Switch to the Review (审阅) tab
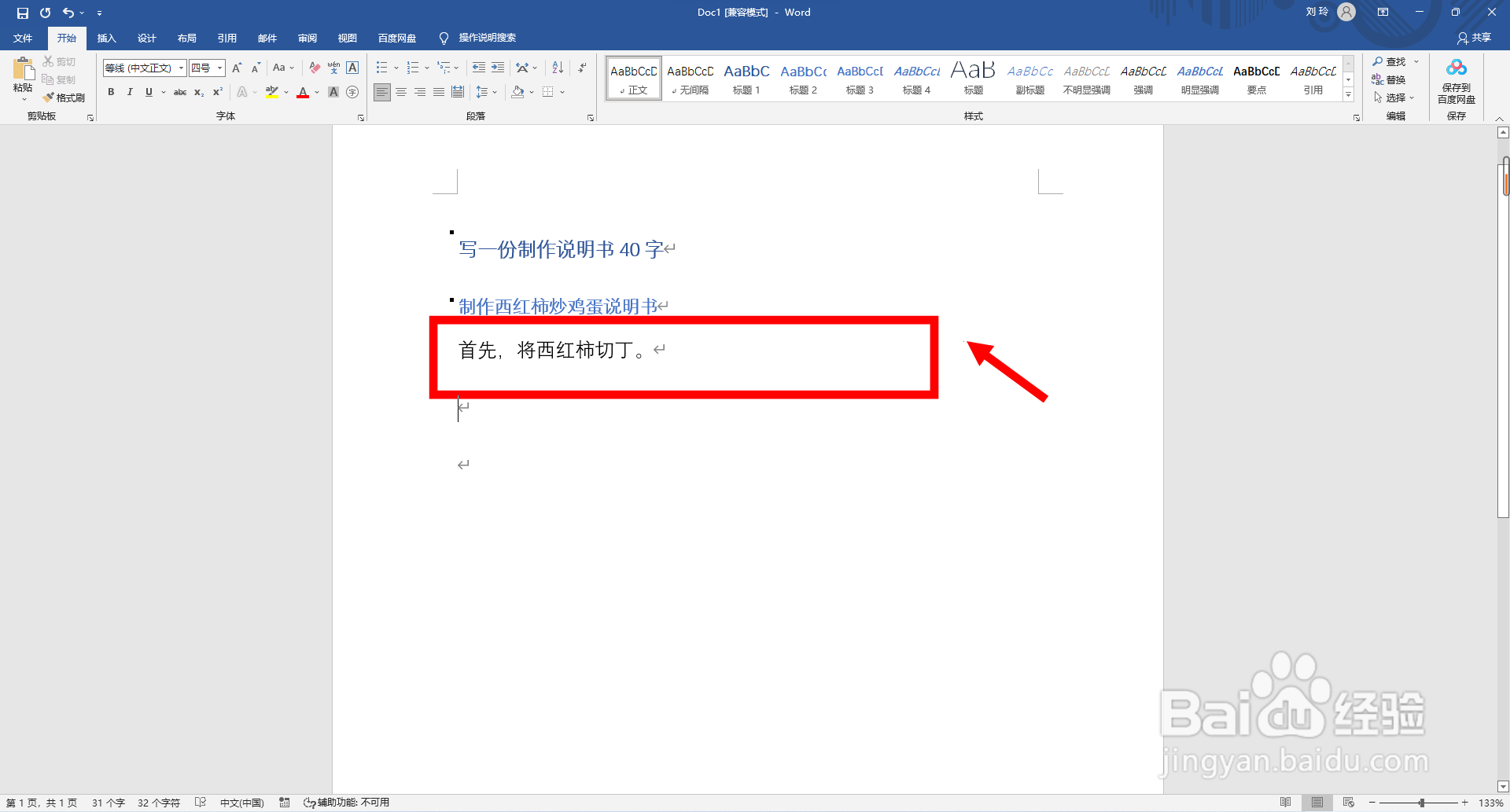The height and width of the screenshot is (812, 1510). coord(307,38)
